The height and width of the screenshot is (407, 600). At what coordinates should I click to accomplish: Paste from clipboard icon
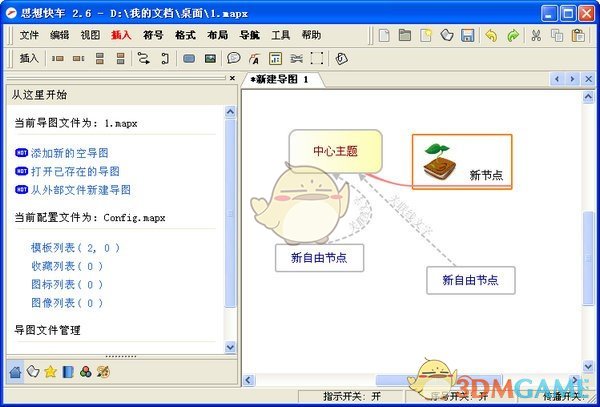[578, 36]
